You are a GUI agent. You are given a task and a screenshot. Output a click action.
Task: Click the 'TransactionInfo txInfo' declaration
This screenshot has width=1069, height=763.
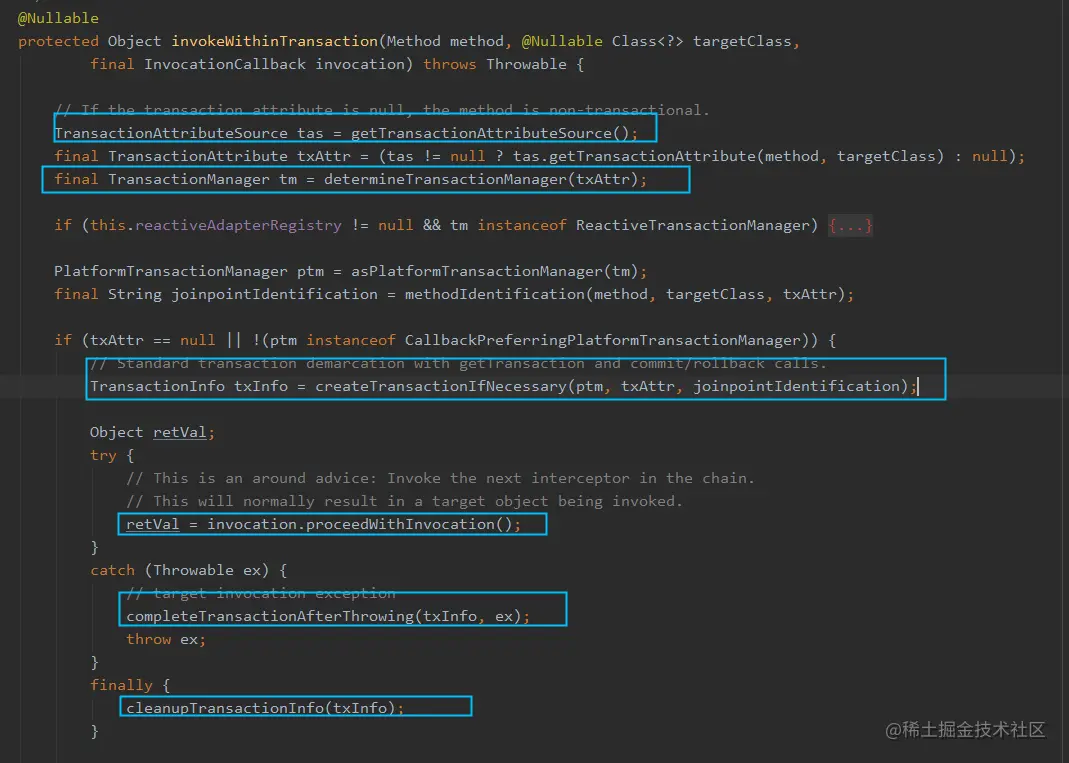coord(189,386)
